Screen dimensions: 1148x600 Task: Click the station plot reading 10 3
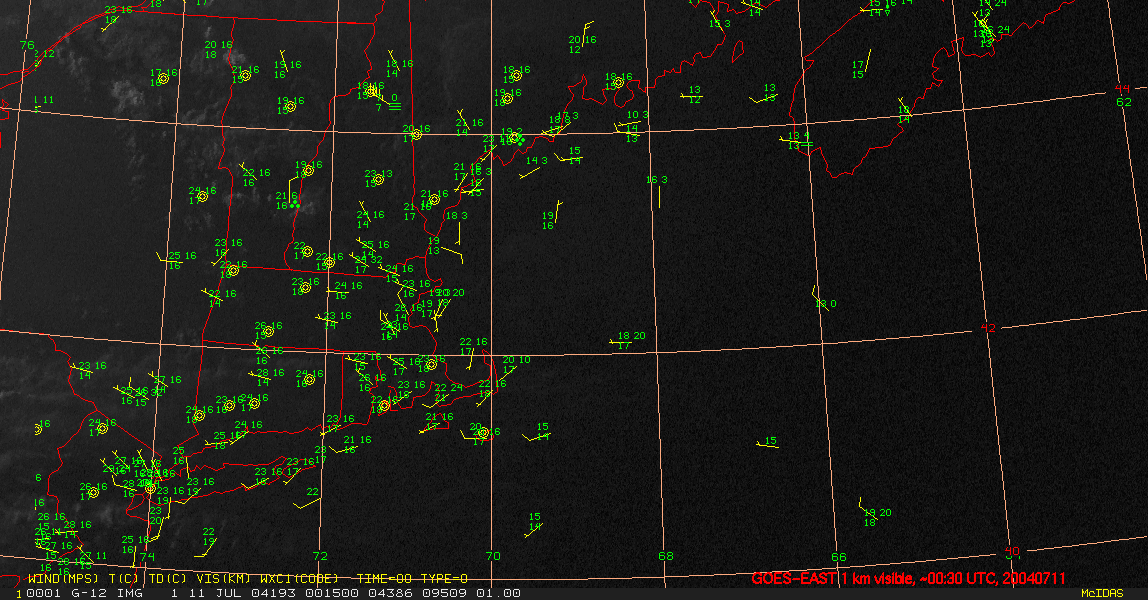click(x=637, y=115)
